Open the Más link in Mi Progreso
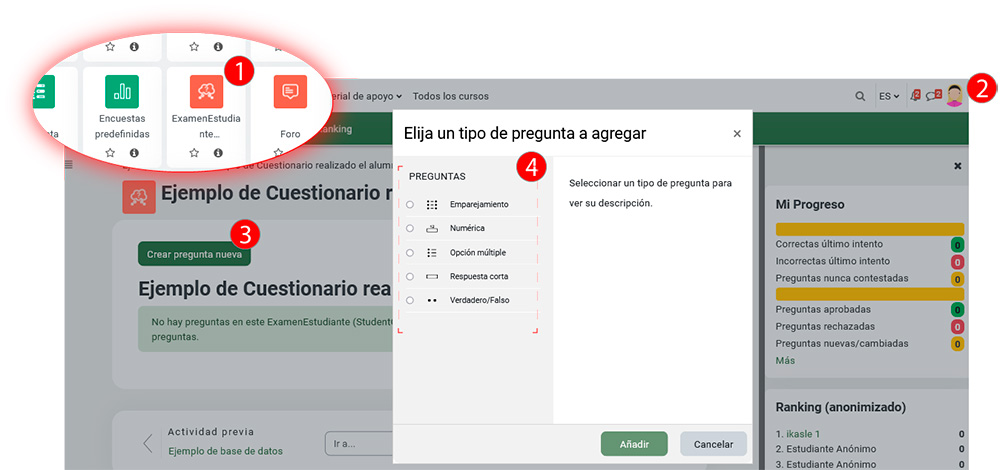Screen dimensions: 1000x470 pyautogui.click(x=785, y=360)
